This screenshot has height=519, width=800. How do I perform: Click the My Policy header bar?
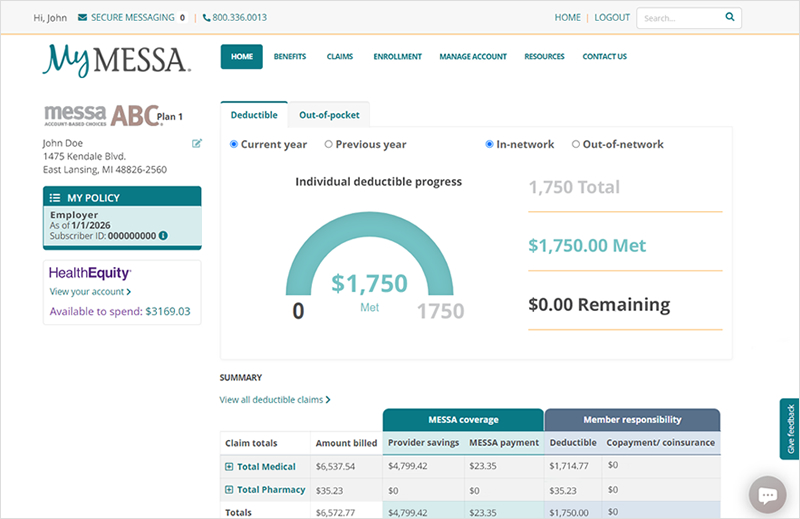pyautogui.click(x=122, y=196)
